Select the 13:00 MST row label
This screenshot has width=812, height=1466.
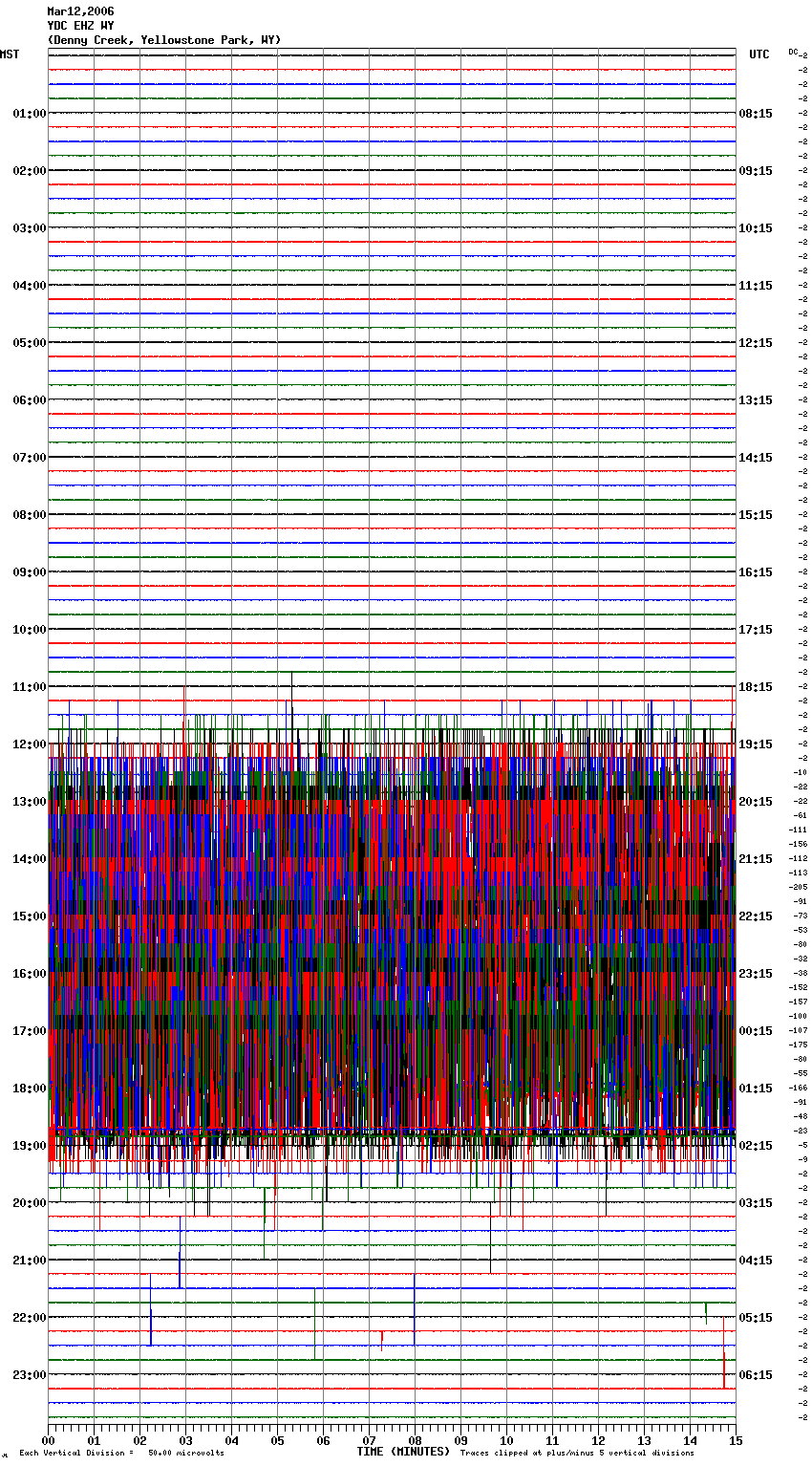[x=29, y=802]
